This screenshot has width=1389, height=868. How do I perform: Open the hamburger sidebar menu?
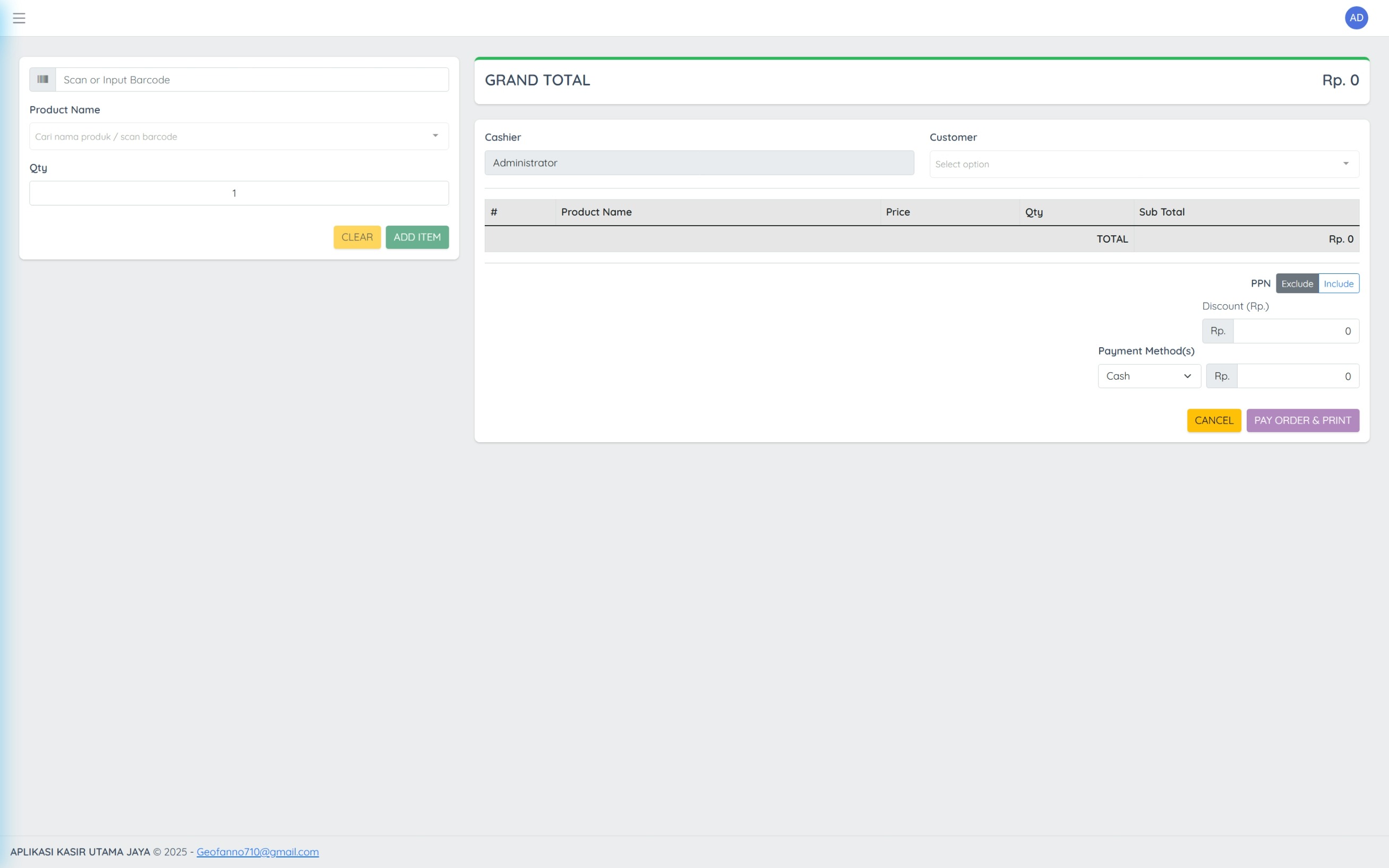pyautogui.click(x=19, y=18)
